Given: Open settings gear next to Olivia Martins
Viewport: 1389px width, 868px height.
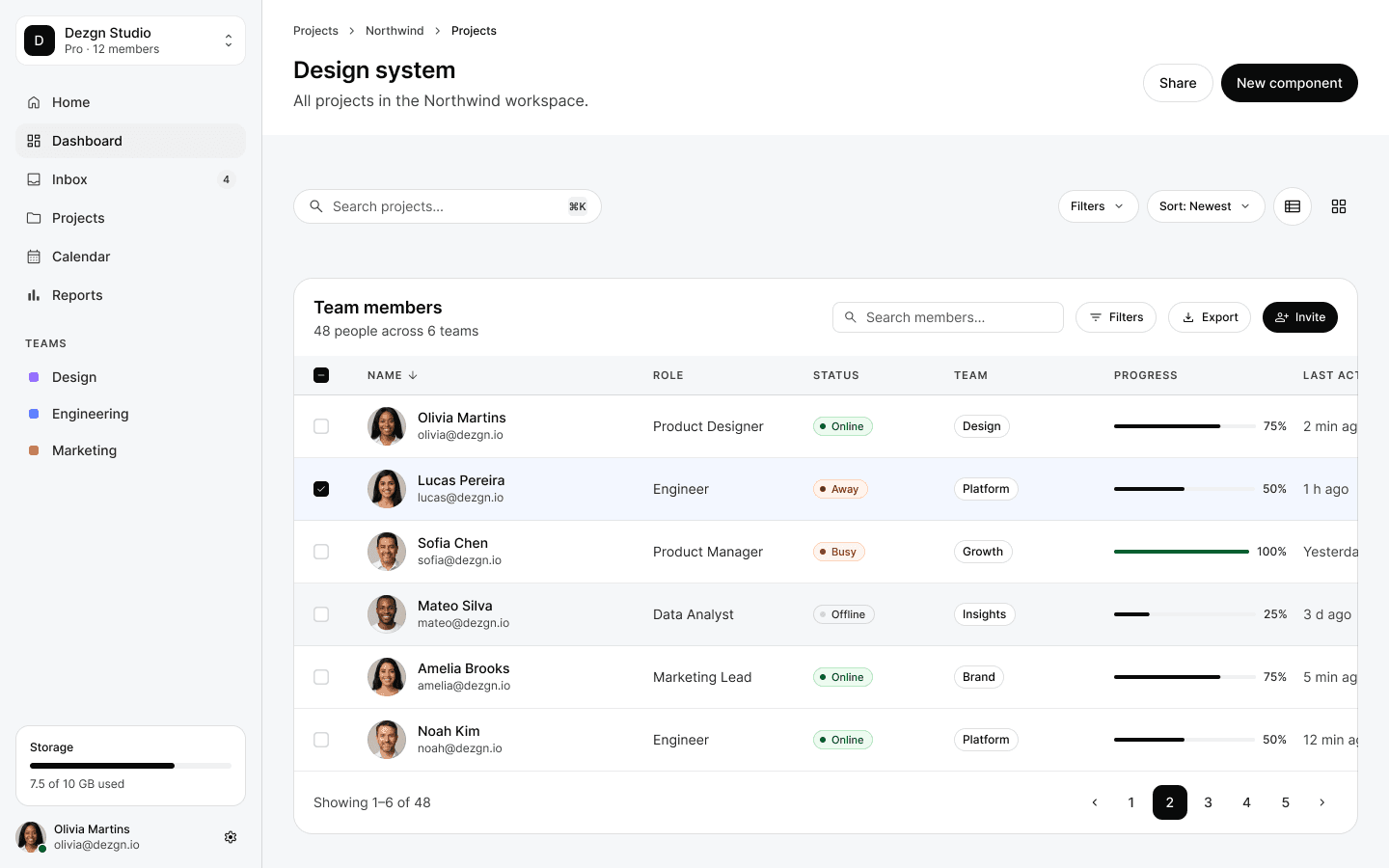Looking at the screenshot, I should tap(231, 837).
